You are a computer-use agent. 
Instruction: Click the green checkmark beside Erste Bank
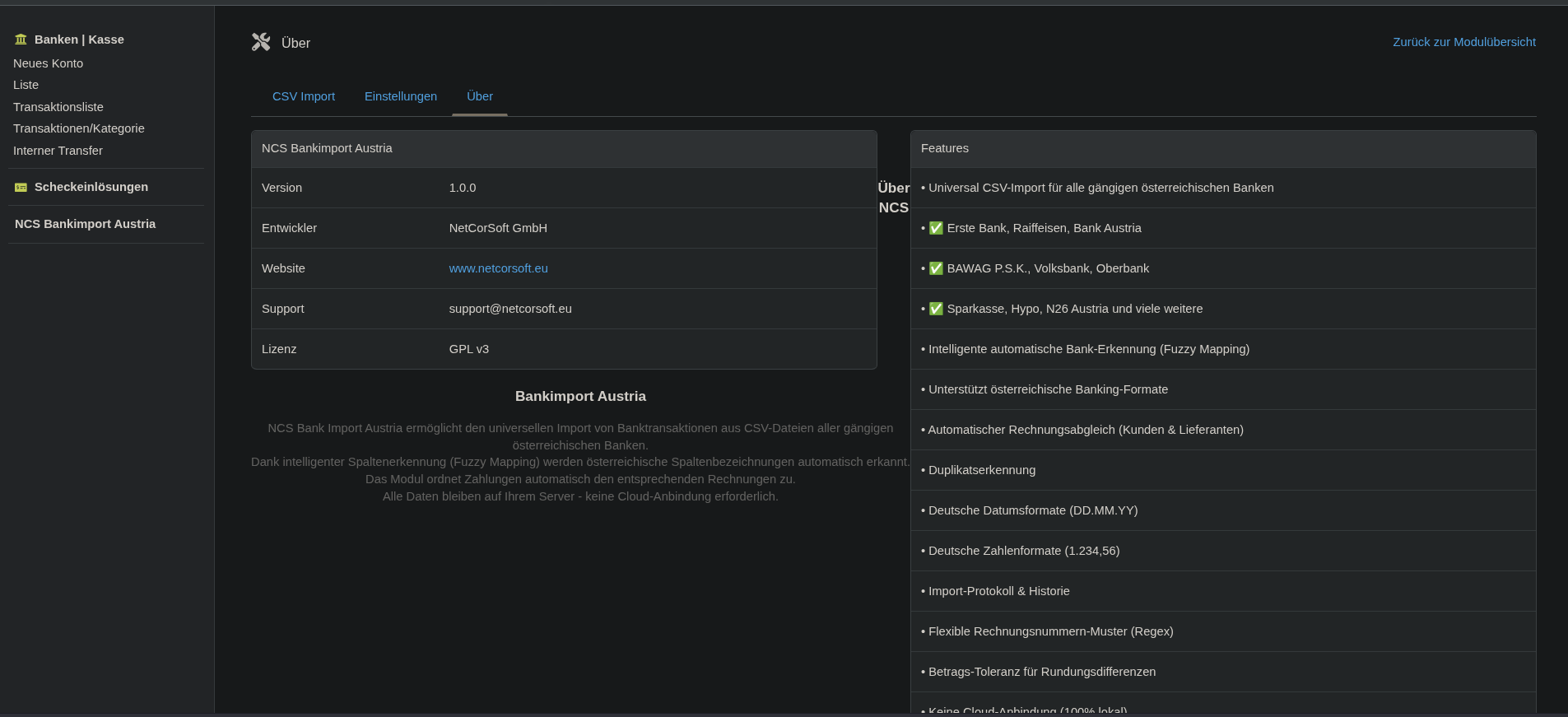pyautogui.click(x=936, y=228)
